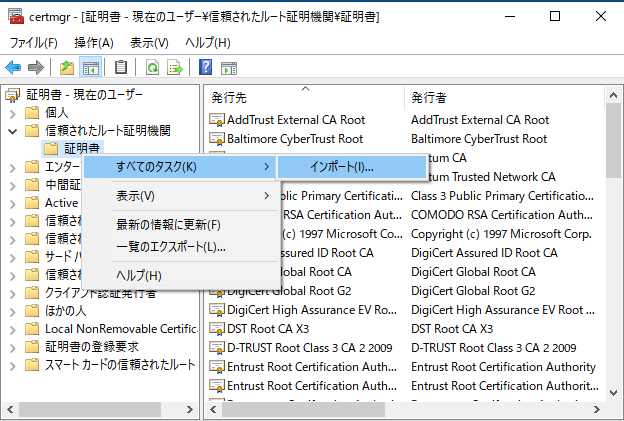
Task: Expand the ほかの人 tree node
Action: click(13, 312)
